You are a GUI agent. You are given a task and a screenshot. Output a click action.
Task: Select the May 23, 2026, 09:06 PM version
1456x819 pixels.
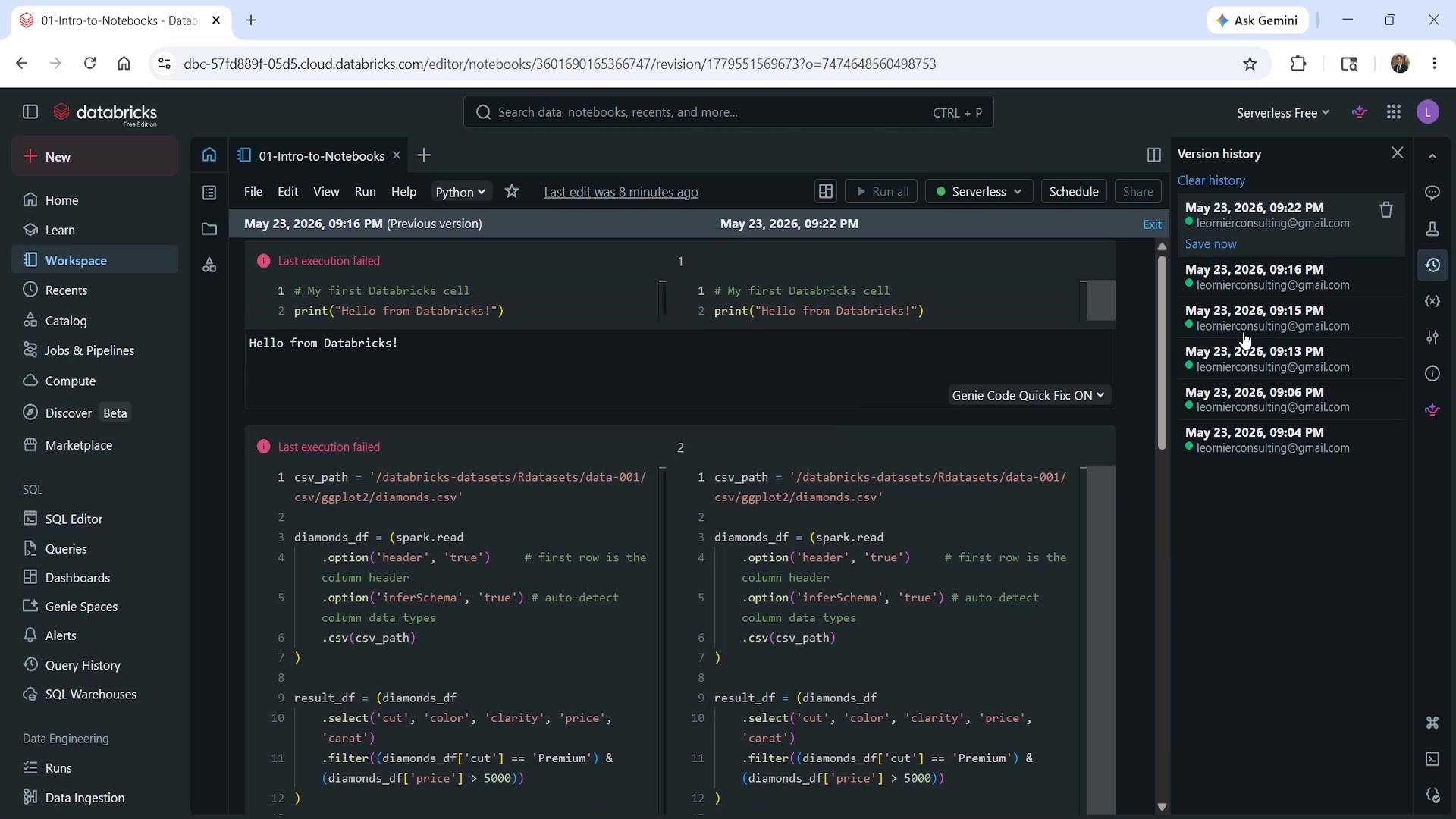click(1291, 400)
